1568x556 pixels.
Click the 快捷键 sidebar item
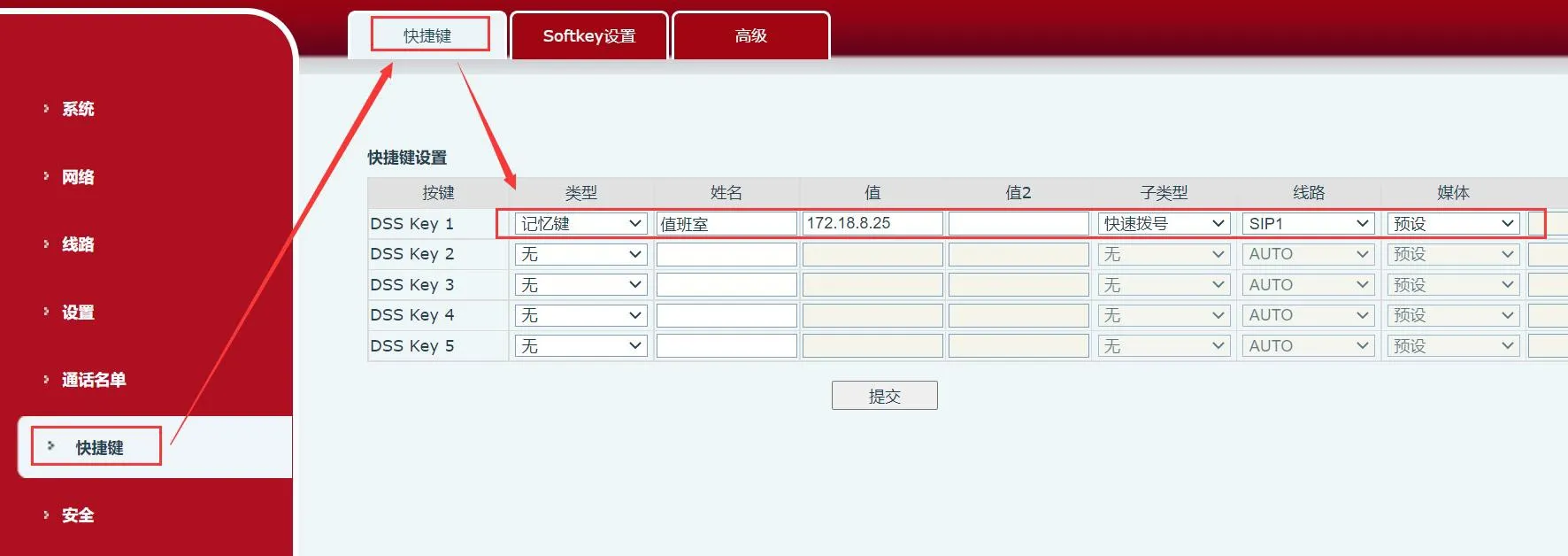click(x=99, y=448)
